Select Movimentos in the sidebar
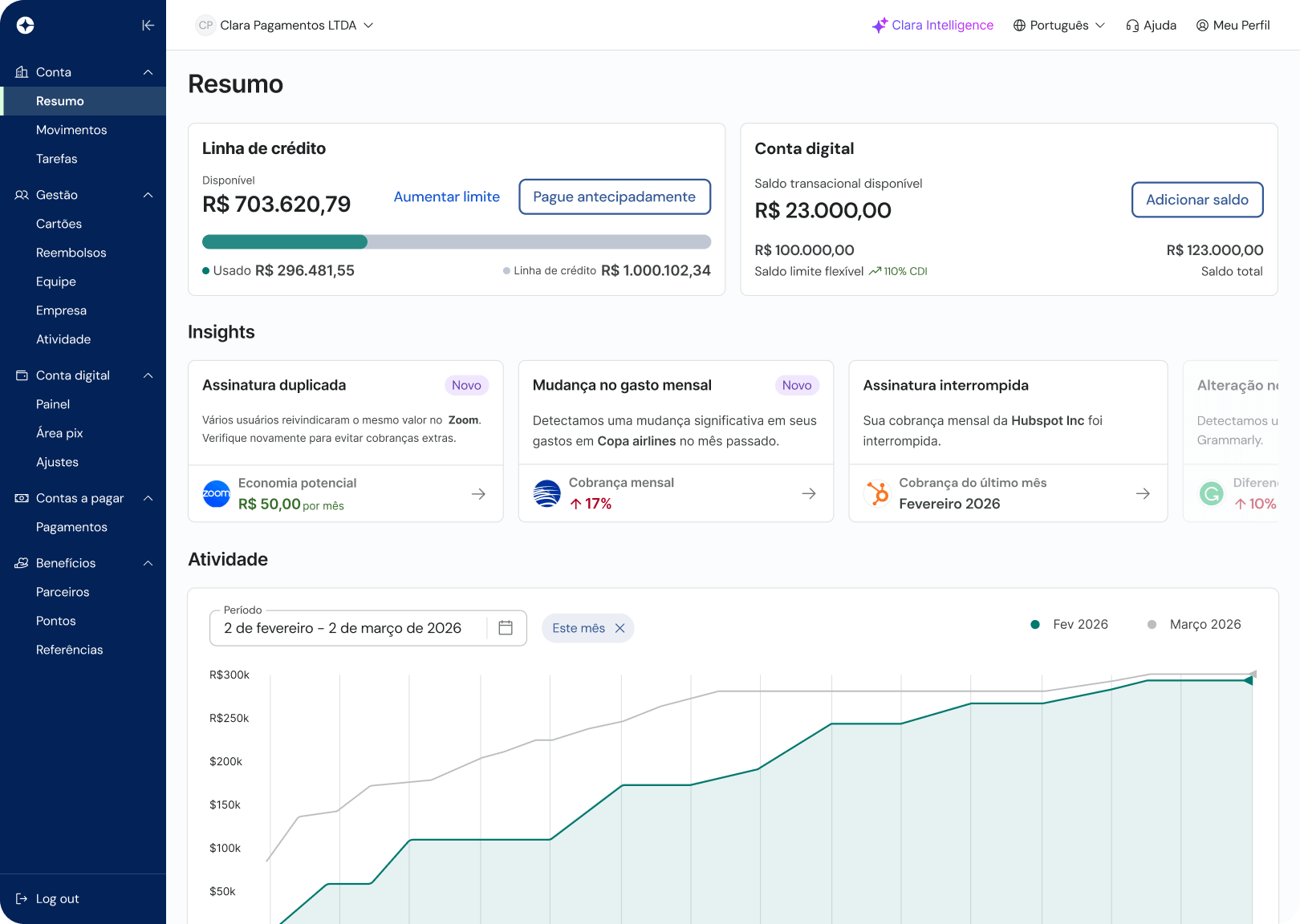The height and width of the screenshot is (924, 1300). pos(71,129)
